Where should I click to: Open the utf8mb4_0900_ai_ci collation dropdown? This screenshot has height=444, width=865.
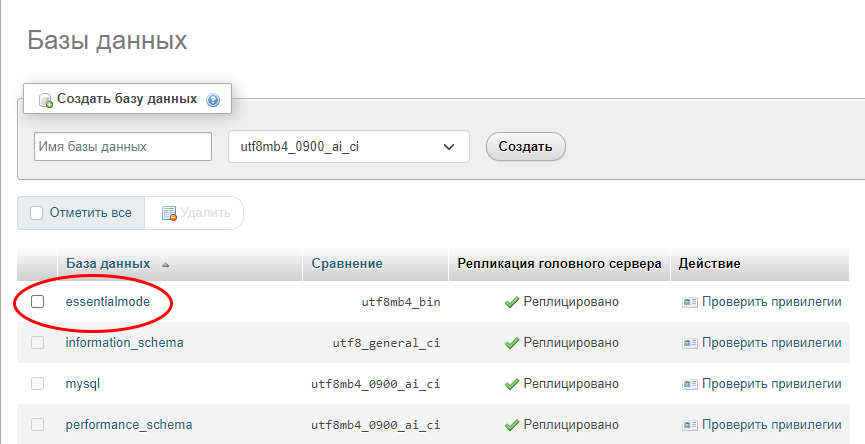point(349,147)
